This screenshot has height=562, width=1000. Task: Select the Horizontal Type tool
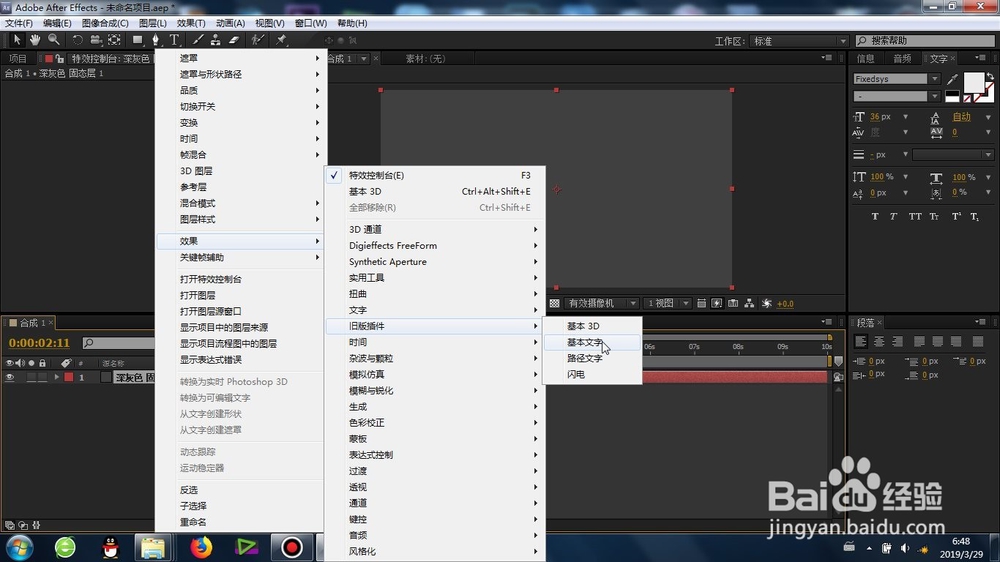tap(174, 40)
